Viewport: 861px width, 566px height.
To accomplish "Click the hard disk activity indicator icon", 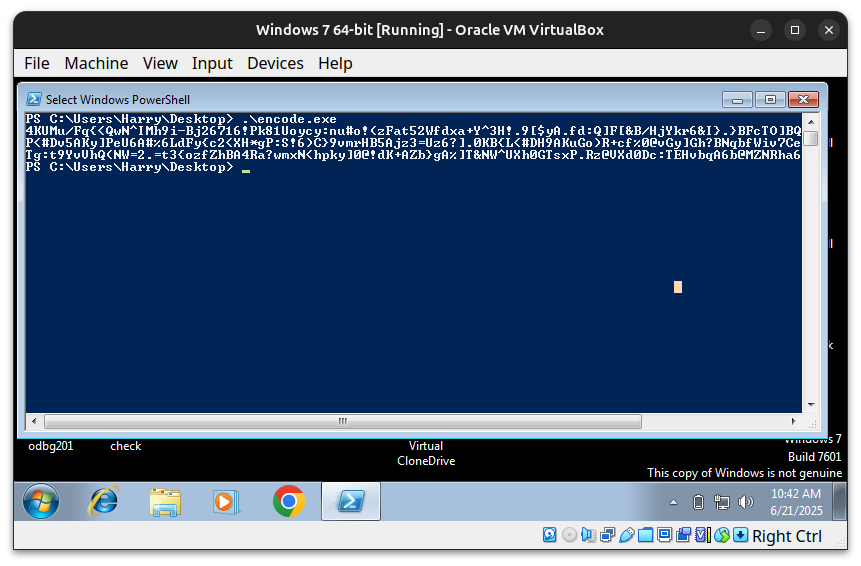I will (x=549, y=535).
